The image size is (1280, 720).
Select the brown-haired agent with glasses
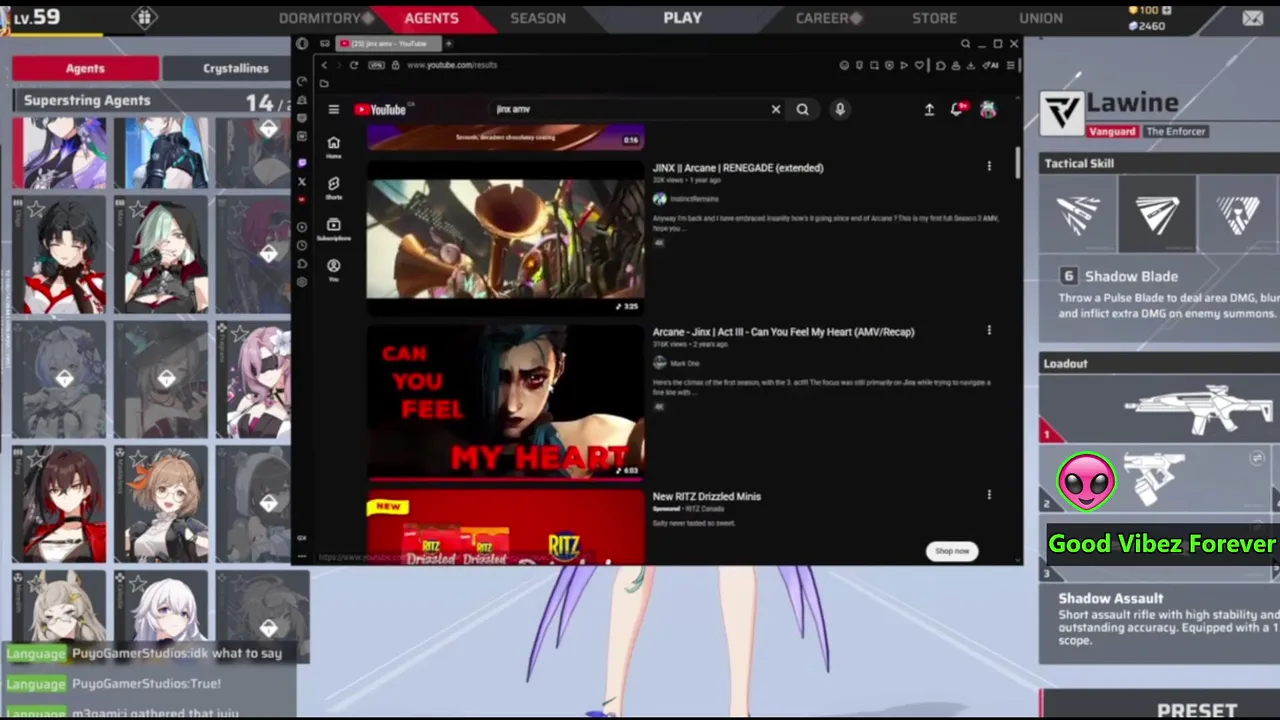coord(162,504)
